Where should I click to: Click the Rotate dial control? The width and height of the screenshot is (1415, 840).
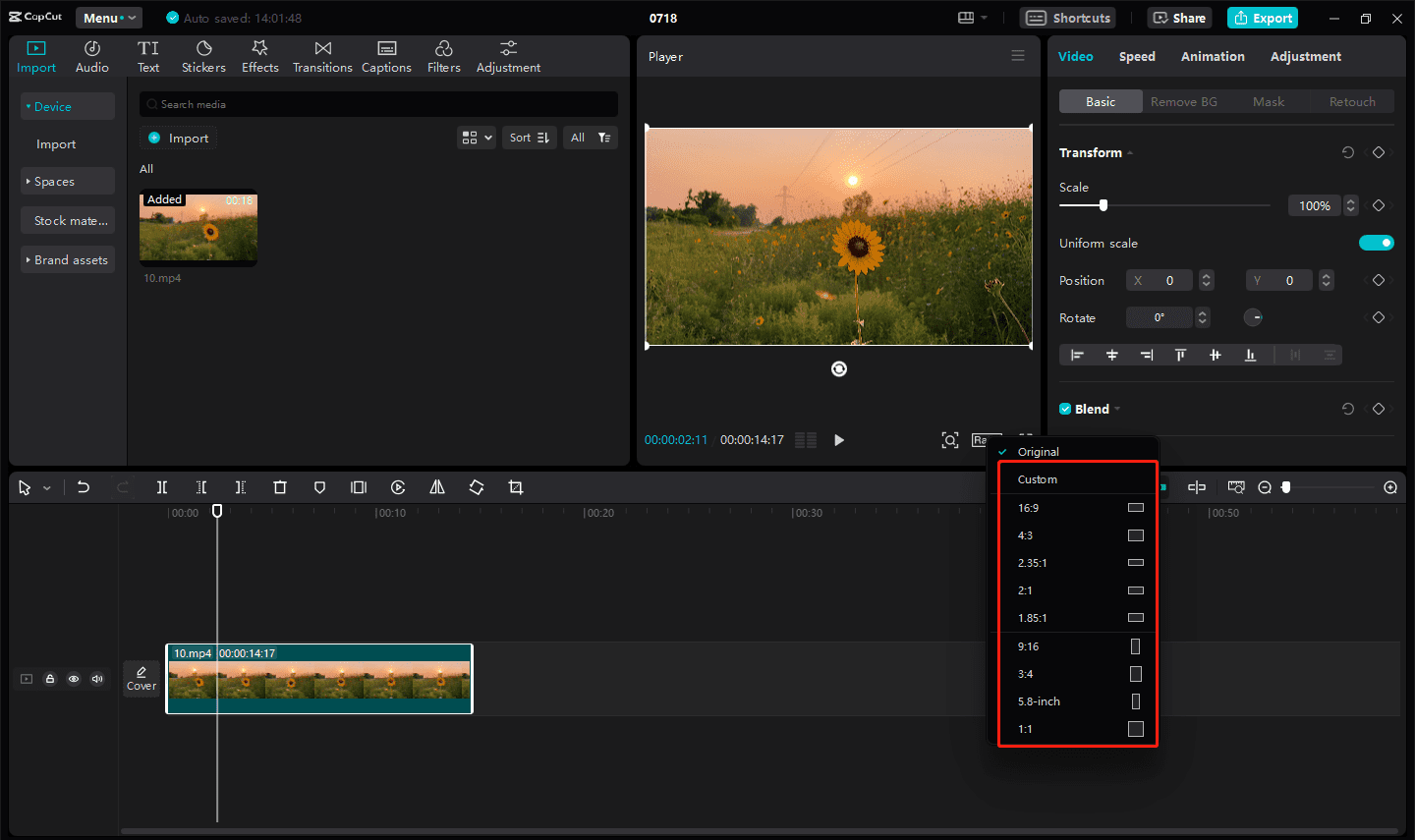(1253, 317)
